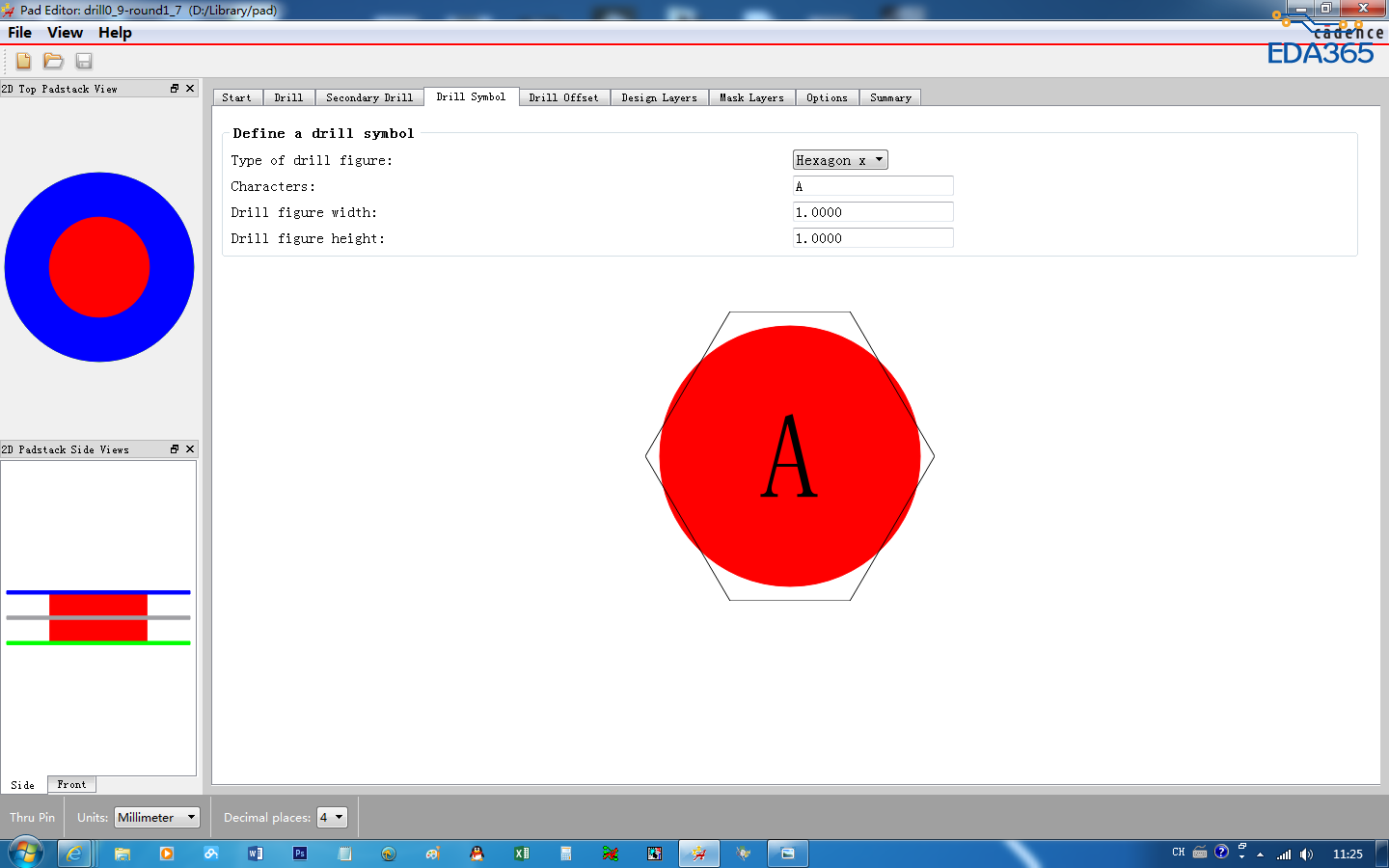Switch to the Drill Offset tab
The image size is (1389, 868).
pos(563,97)
